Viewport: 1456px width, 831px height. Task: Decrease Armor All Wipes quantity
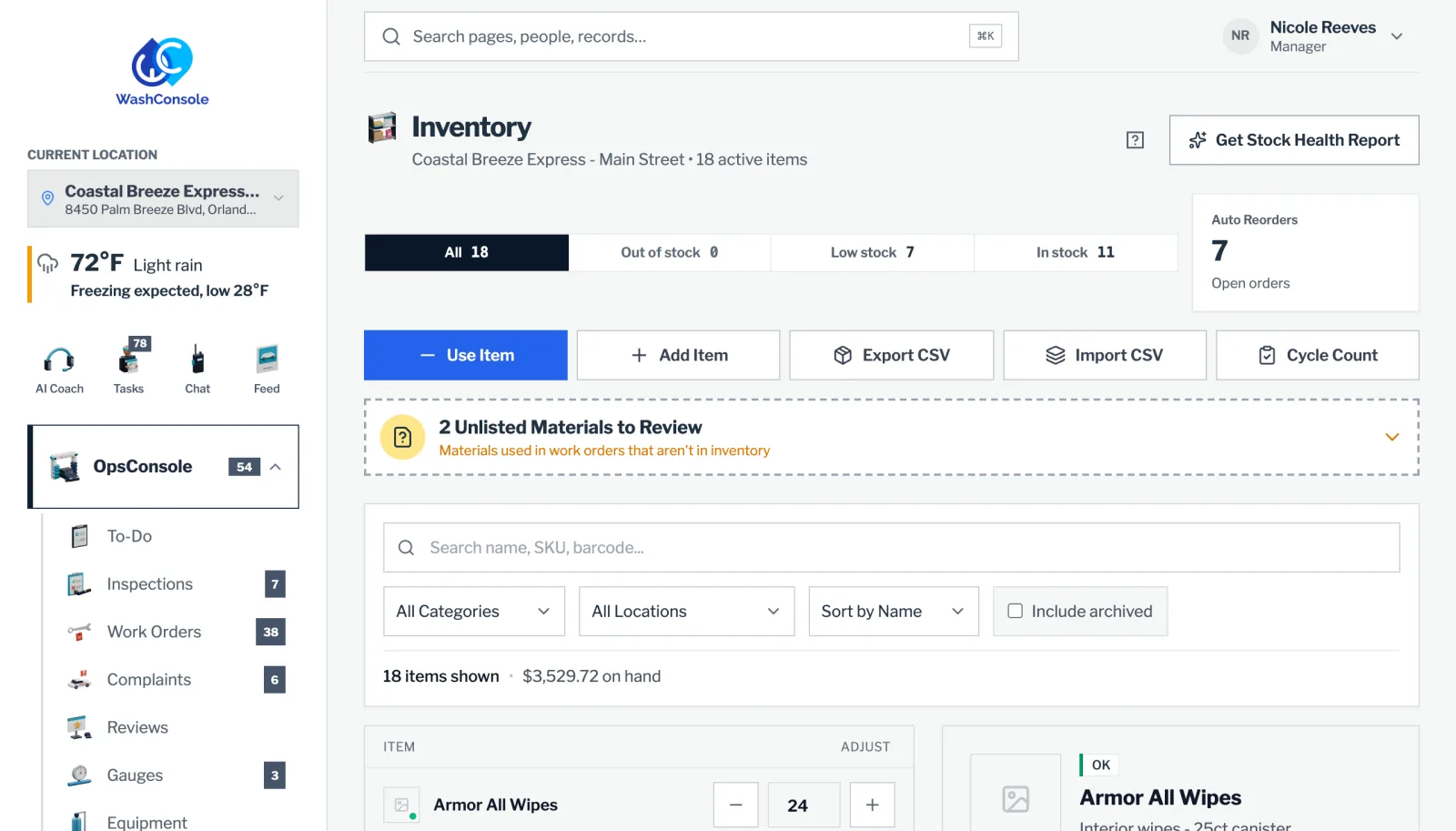736,806
